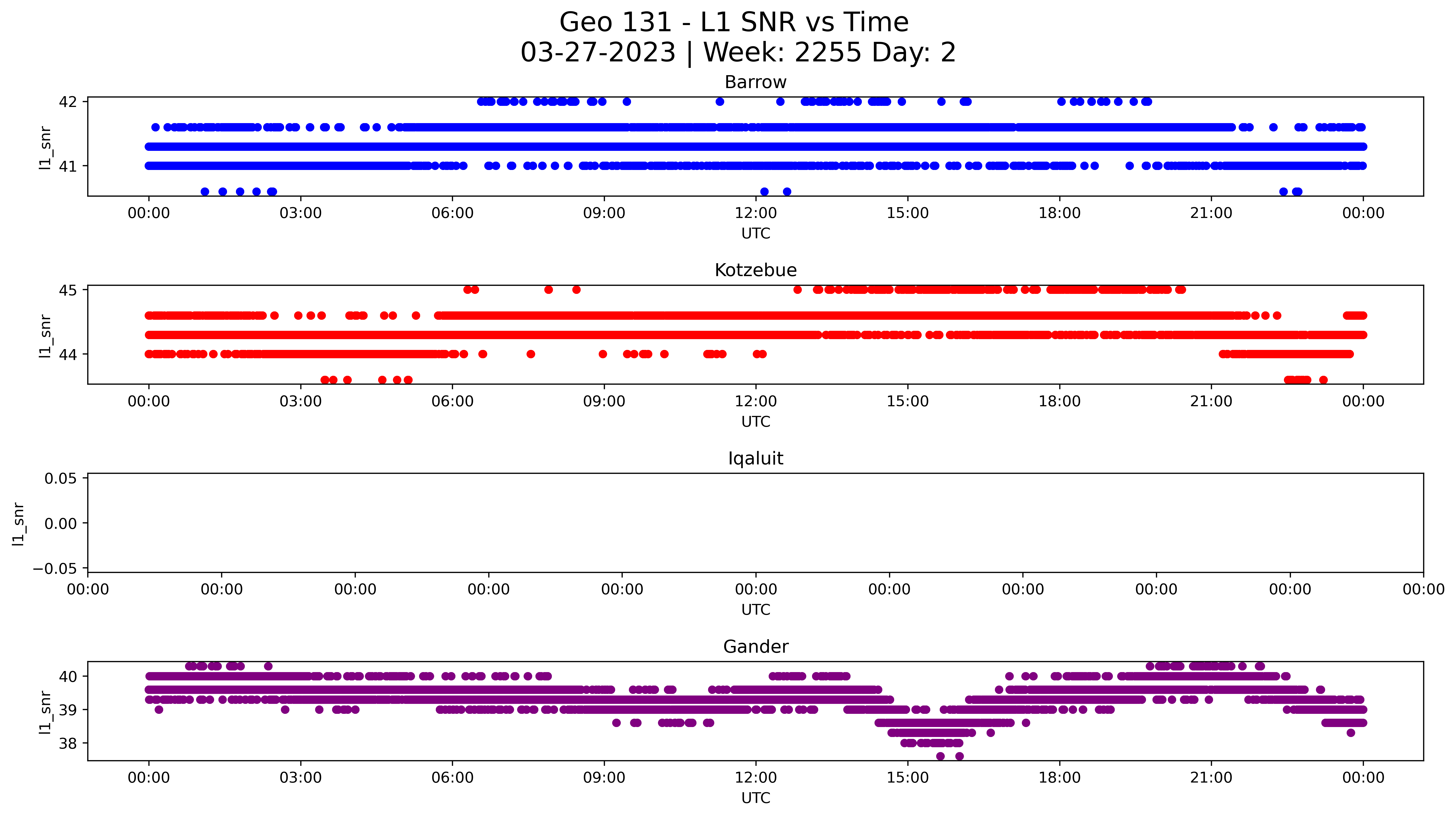Screen dimensions: 1456x817
Task: Click the 'l1_snr' y-axis label of Gander plot
Action: (x=45, y=712)
